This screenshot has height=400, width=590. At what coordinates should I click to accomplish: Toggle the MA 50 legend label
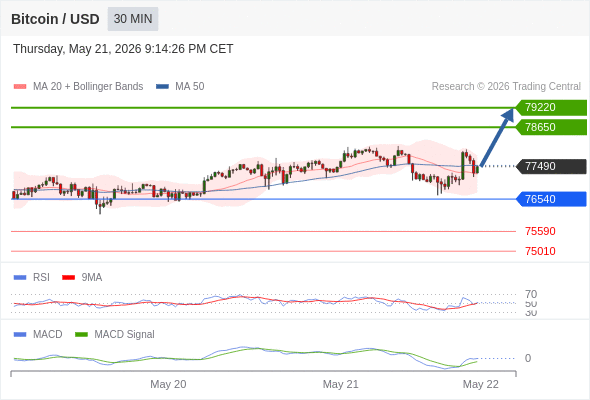(190, 87)
